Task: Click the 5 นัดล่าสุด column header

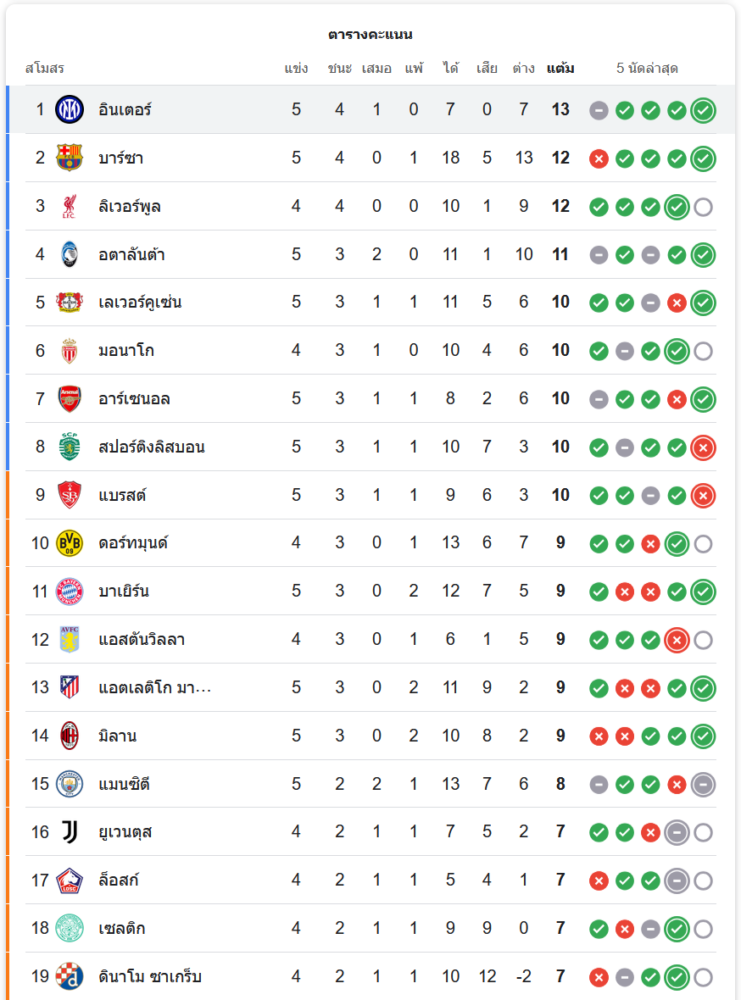Action: coord(647,69)
